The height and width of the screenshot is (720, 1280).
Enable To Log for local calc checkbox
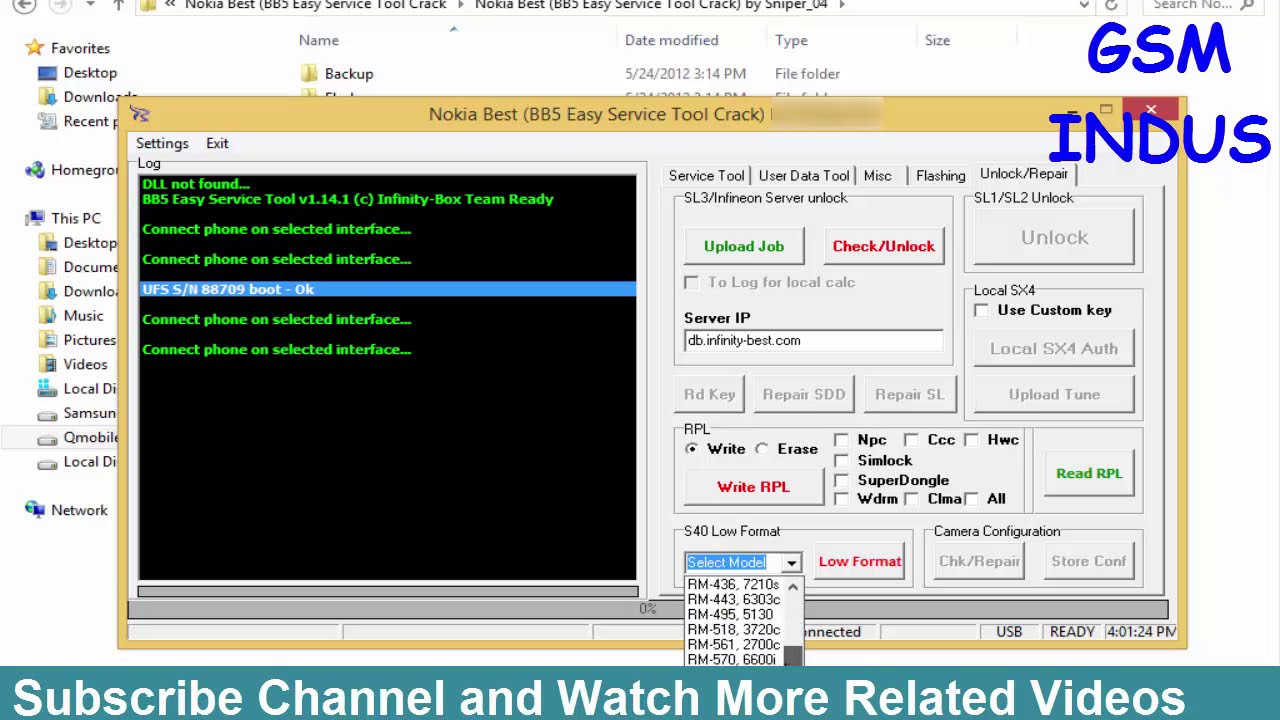point(691,282)
